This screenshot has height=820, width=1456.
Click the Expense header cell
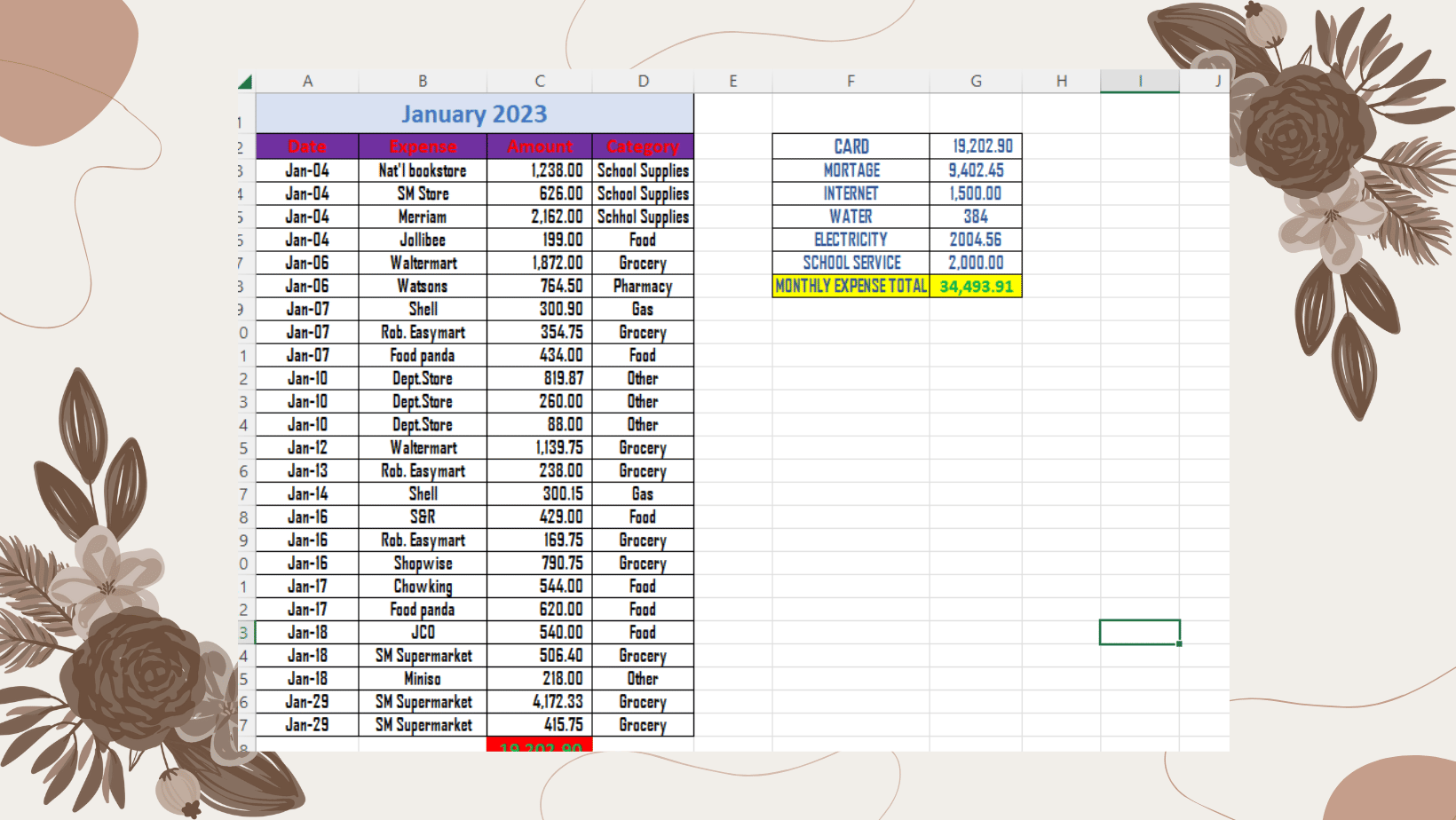click(x=423, y=146)
